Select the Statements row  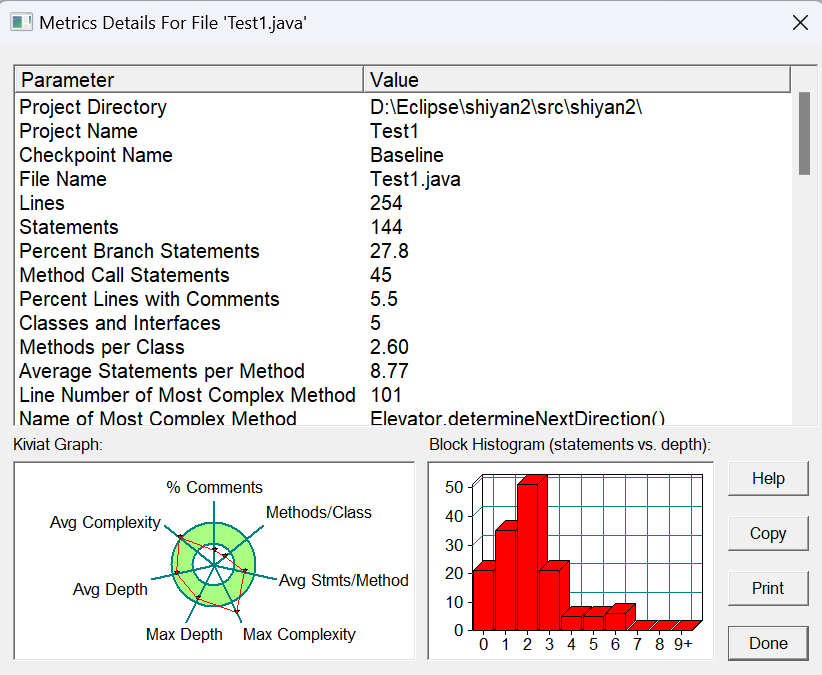403,227
